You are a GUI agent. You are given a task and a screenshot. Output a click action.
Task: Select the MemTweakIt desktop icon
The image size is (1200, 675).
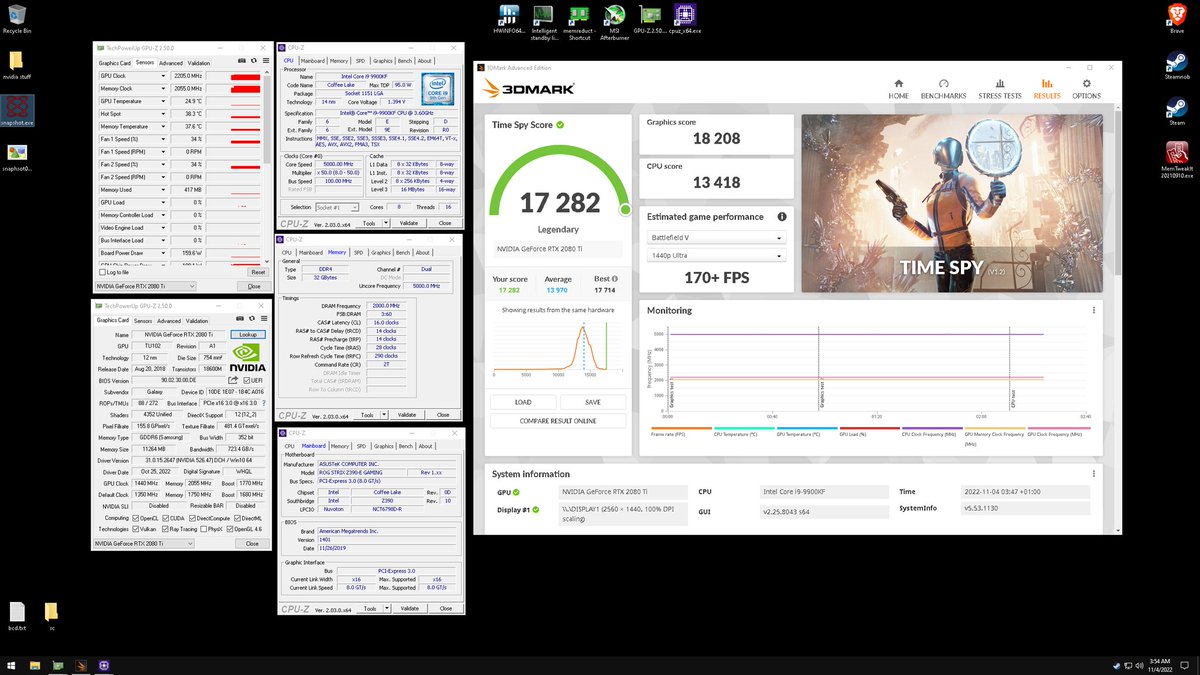click(x=1176, y=160)
